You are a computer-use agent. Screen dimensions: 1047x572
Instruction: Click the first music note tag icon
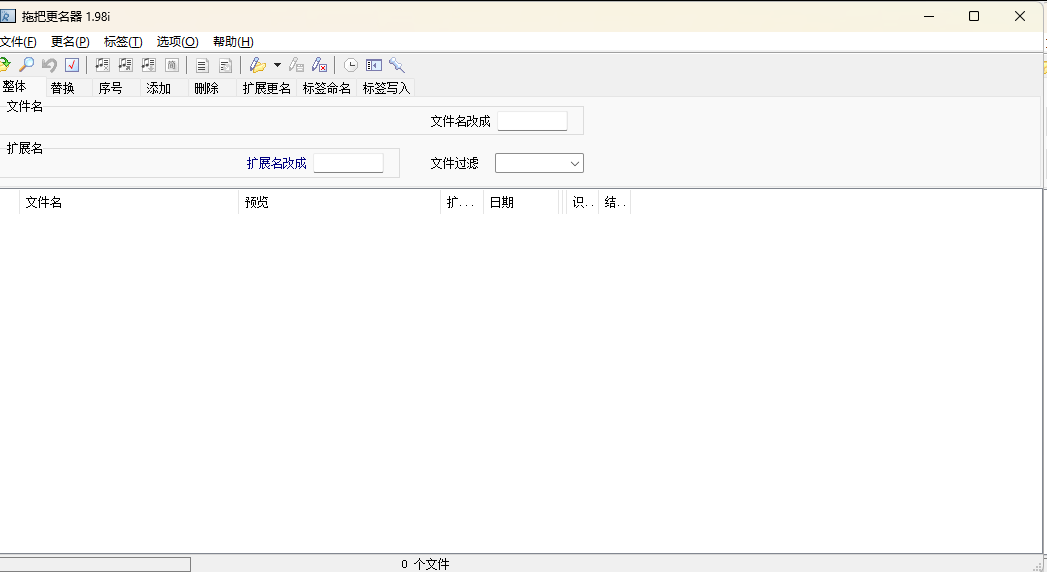point(102,65)
